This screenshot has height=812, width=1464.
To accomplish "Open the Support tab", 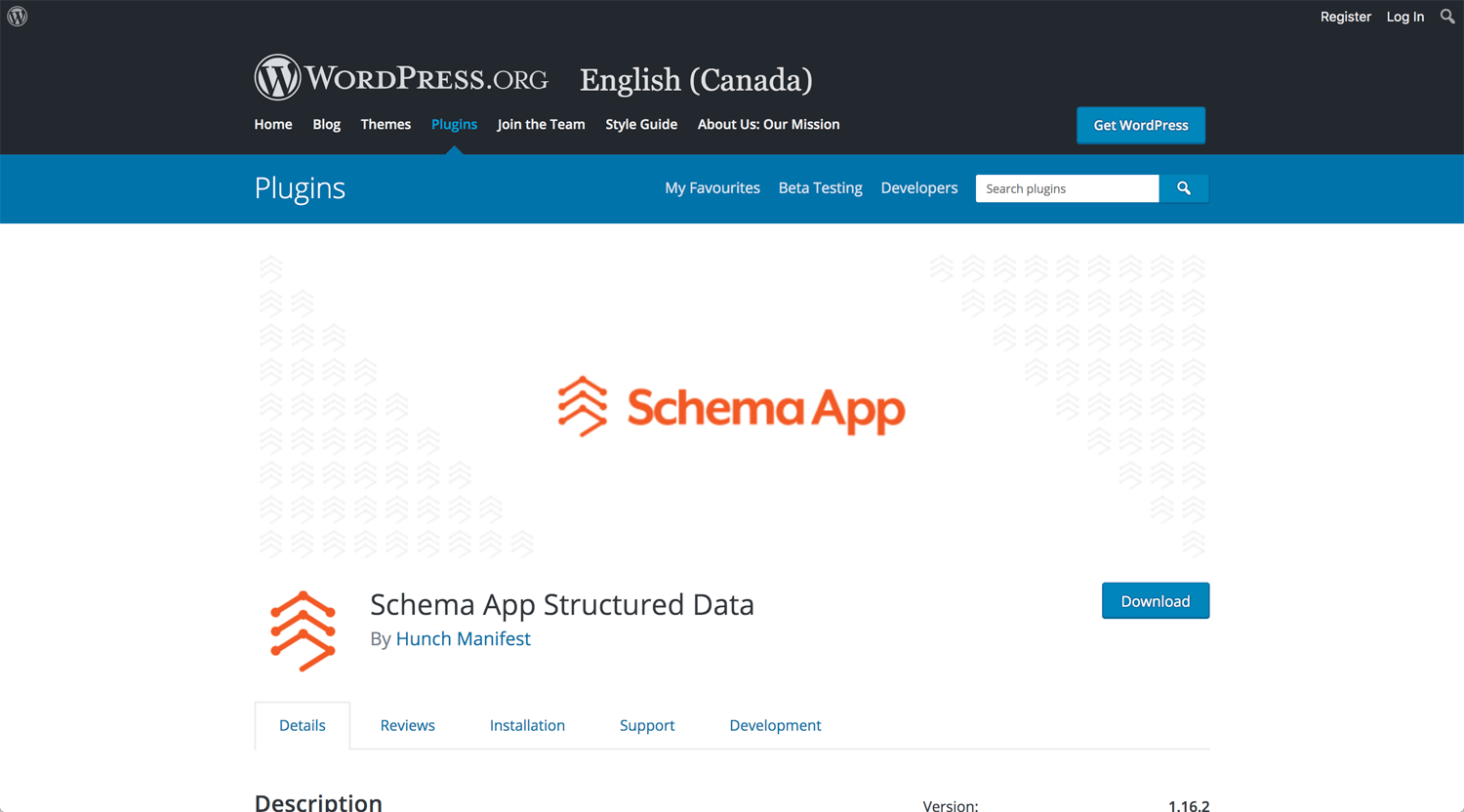I will (x=647, y=725).
